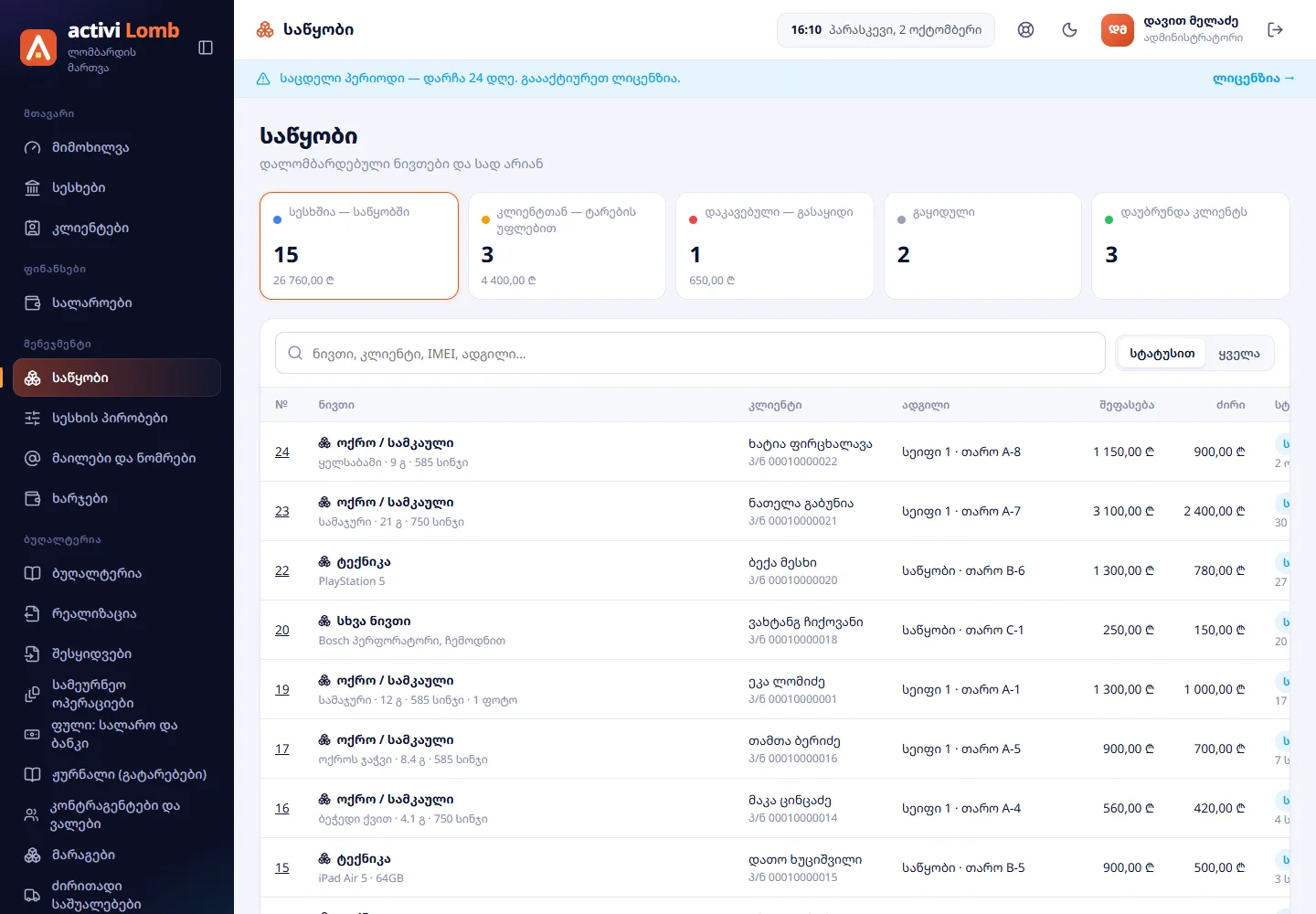1316x914 pixels.
Task: Click the საწყობი active sidebar item
Action: point(117,377)
